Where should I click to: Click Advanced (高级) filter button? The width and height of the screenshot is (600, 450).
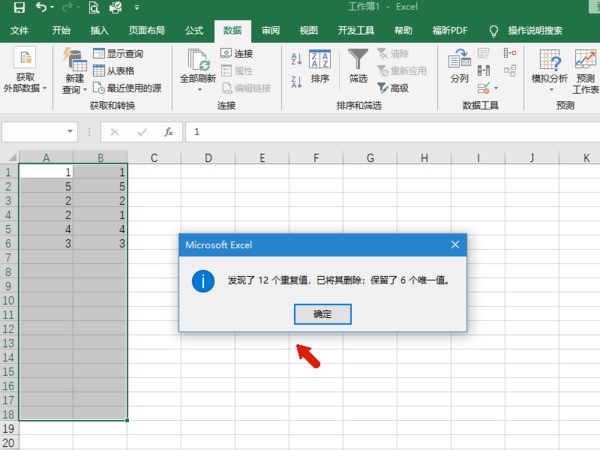coord(392,88)
